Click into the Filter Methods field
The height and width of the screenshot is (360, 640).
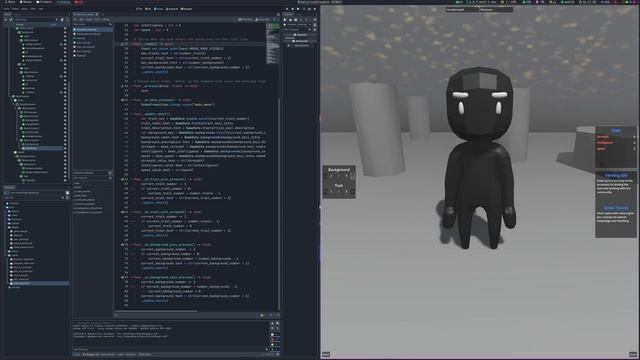coord(92,178)
